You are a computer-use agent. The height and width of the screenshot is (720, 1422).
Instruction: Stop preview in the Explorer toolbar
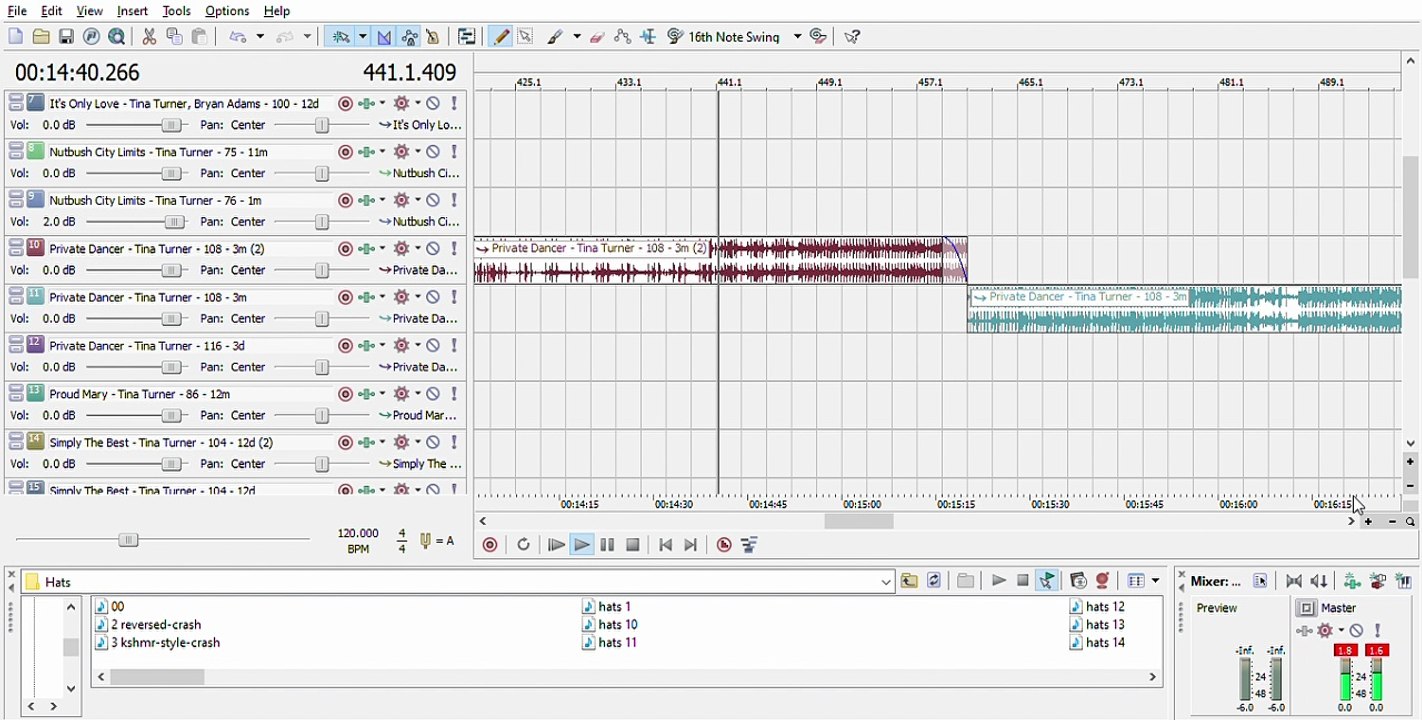point(1022,581)
